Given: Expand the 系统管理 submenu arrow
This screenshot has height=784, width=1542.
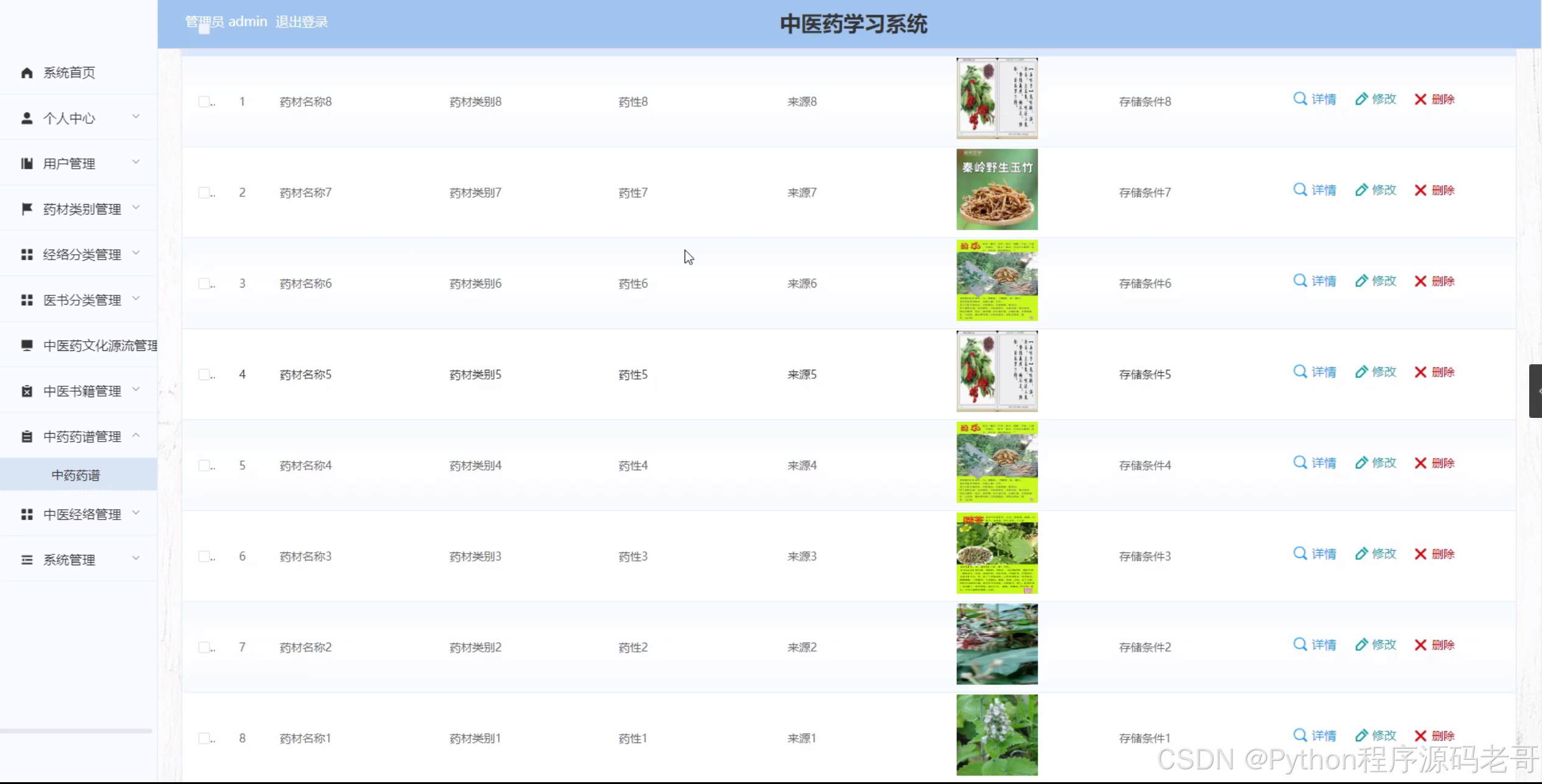Looking at the screenshot, I should tap(136, 558).
